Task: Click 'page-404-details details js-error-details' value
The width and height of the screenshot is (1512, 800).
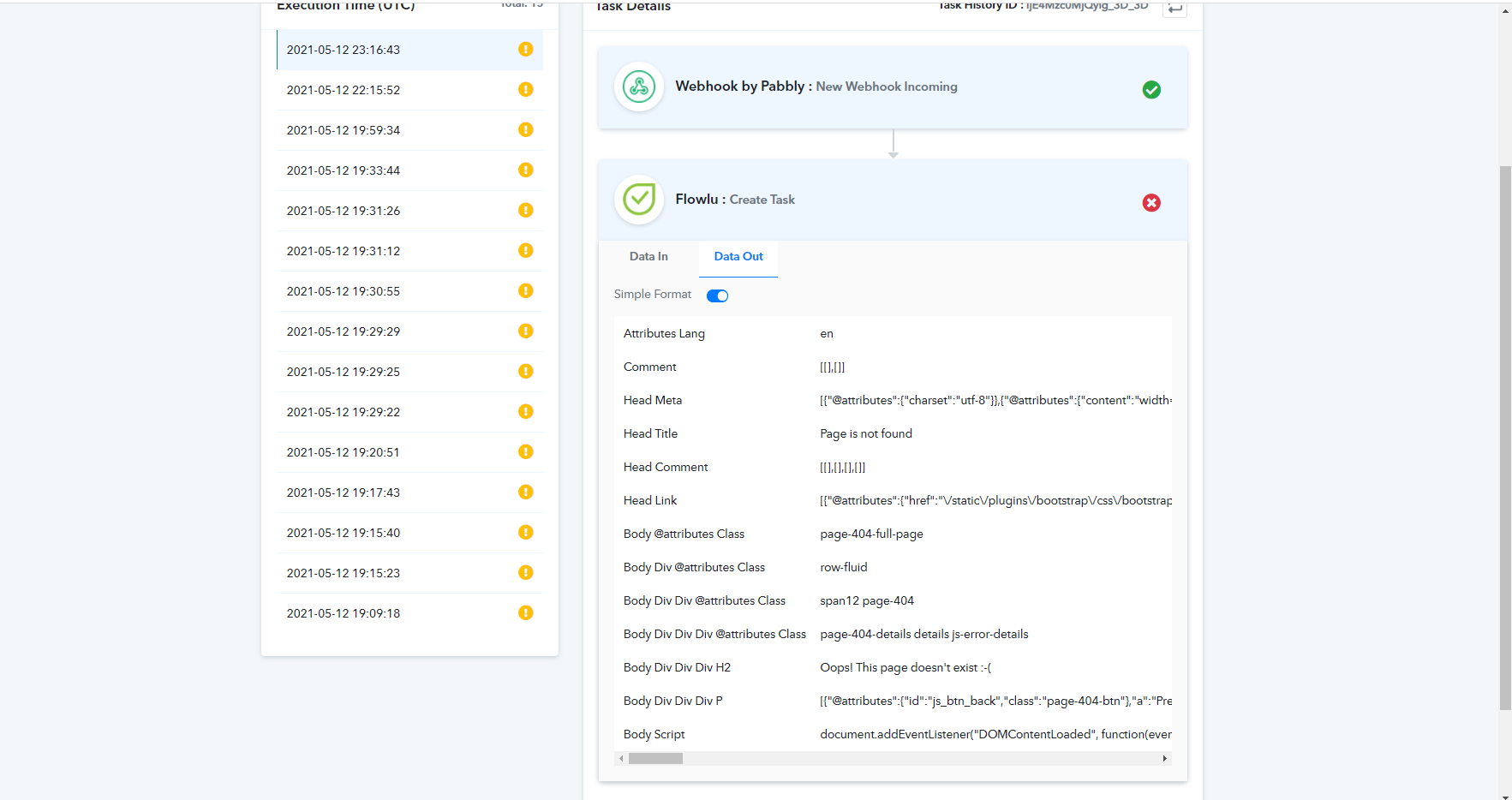Action: 924,635
